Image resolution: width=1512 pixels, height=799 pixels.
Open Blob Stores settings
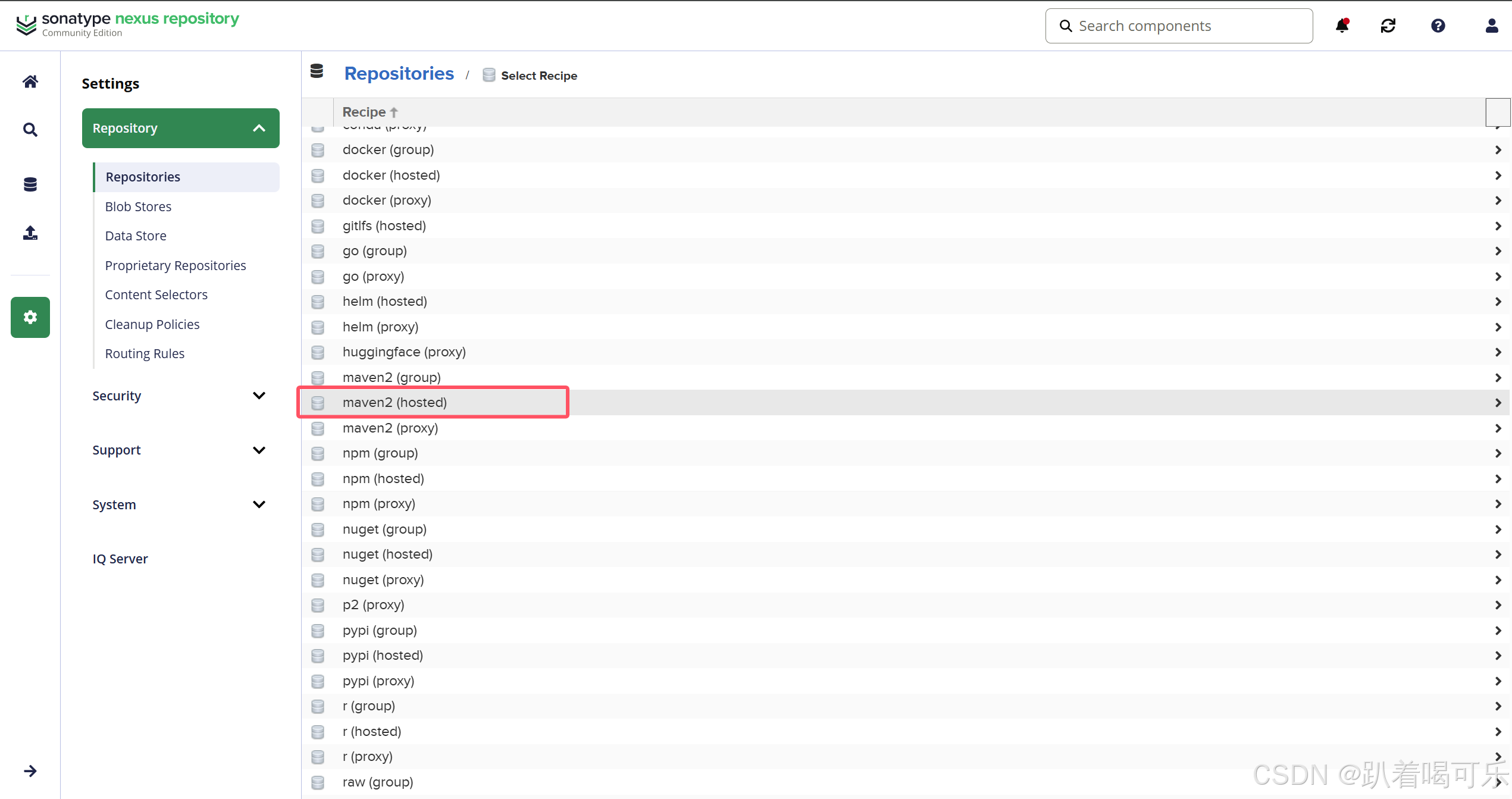pyautogui.click(x=138, y=206)
